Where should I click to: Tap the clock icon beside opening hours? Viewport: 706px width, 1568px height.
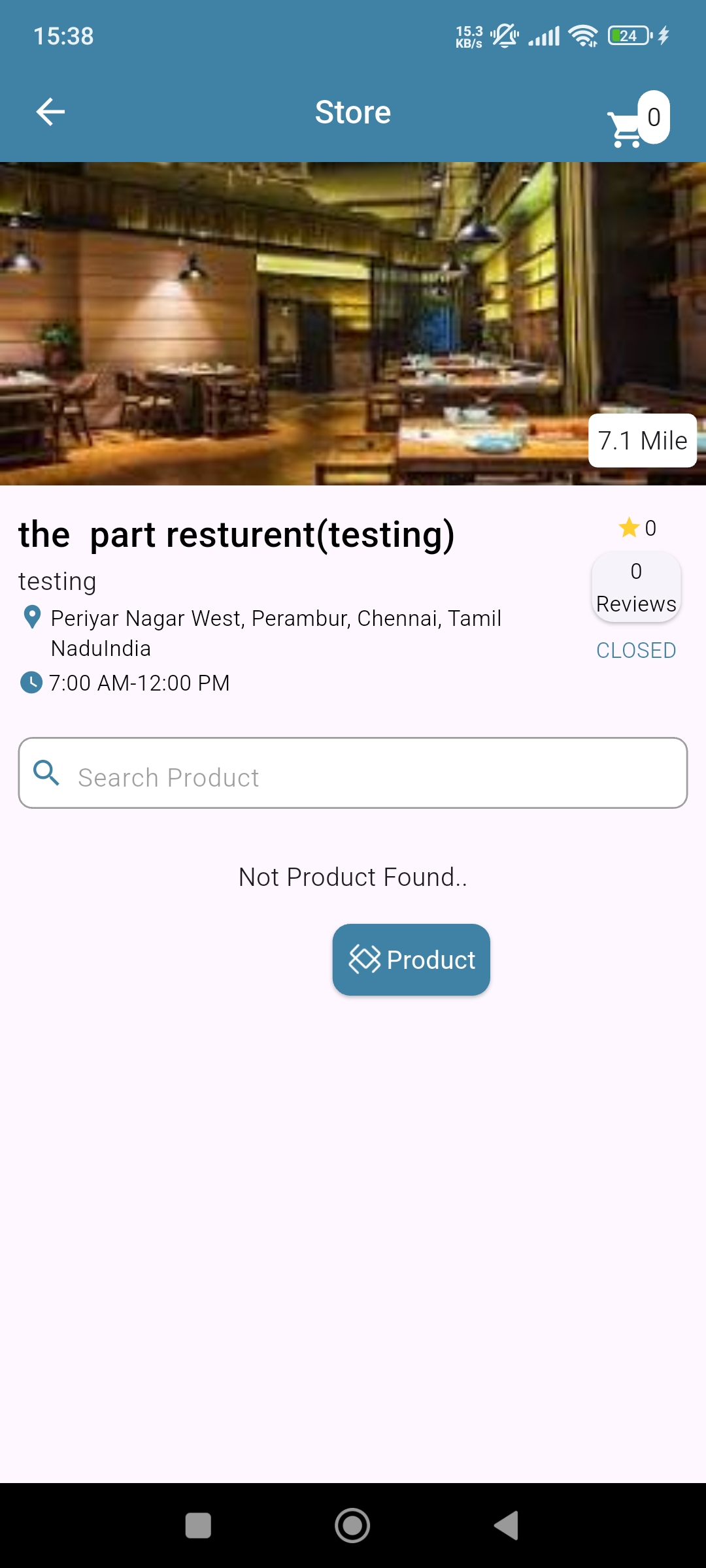coord(31,683)
